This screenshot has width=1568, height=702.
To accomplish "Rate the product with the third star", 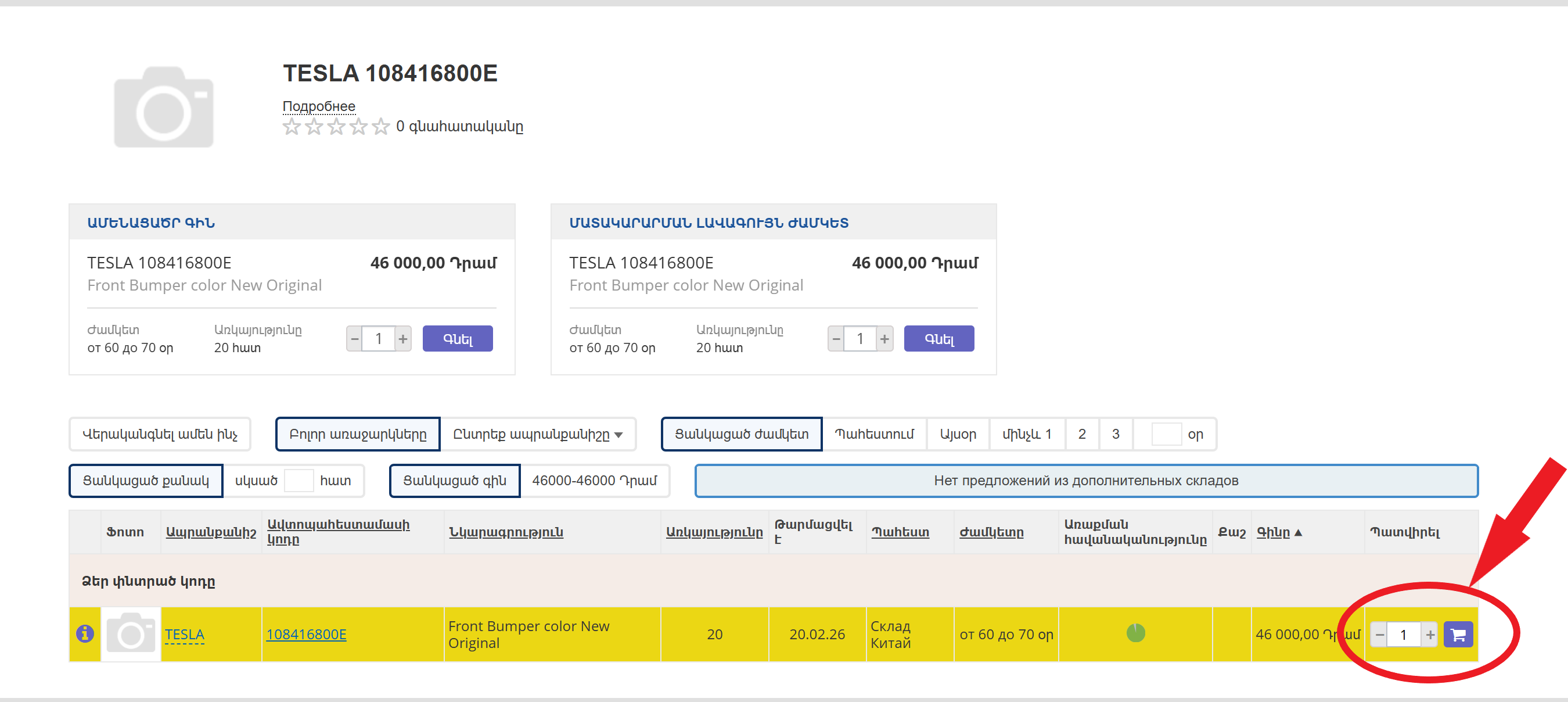I will point(337,127).
